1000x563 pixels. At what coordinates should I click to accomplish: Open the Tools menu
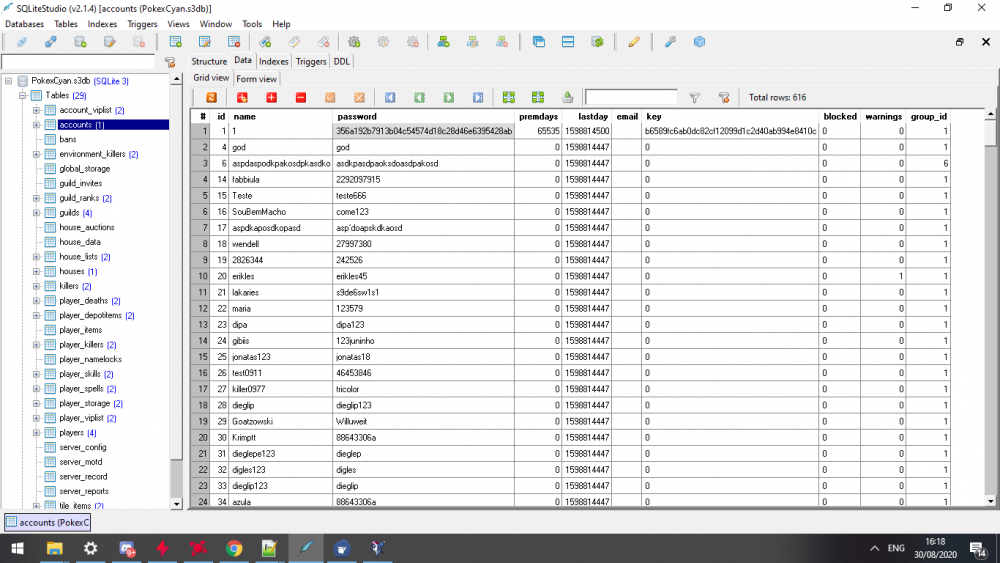pyautogui.click(x=252, y=24)
